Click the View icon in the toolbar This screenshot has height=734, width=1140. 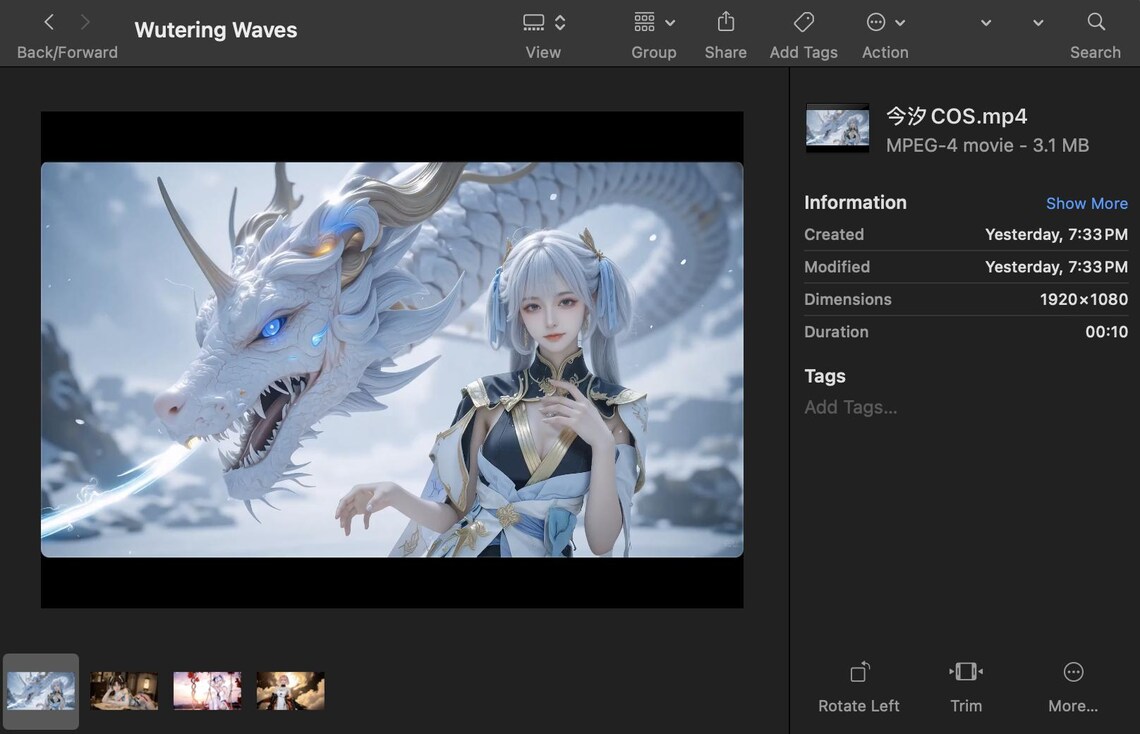tap(532, 21)
